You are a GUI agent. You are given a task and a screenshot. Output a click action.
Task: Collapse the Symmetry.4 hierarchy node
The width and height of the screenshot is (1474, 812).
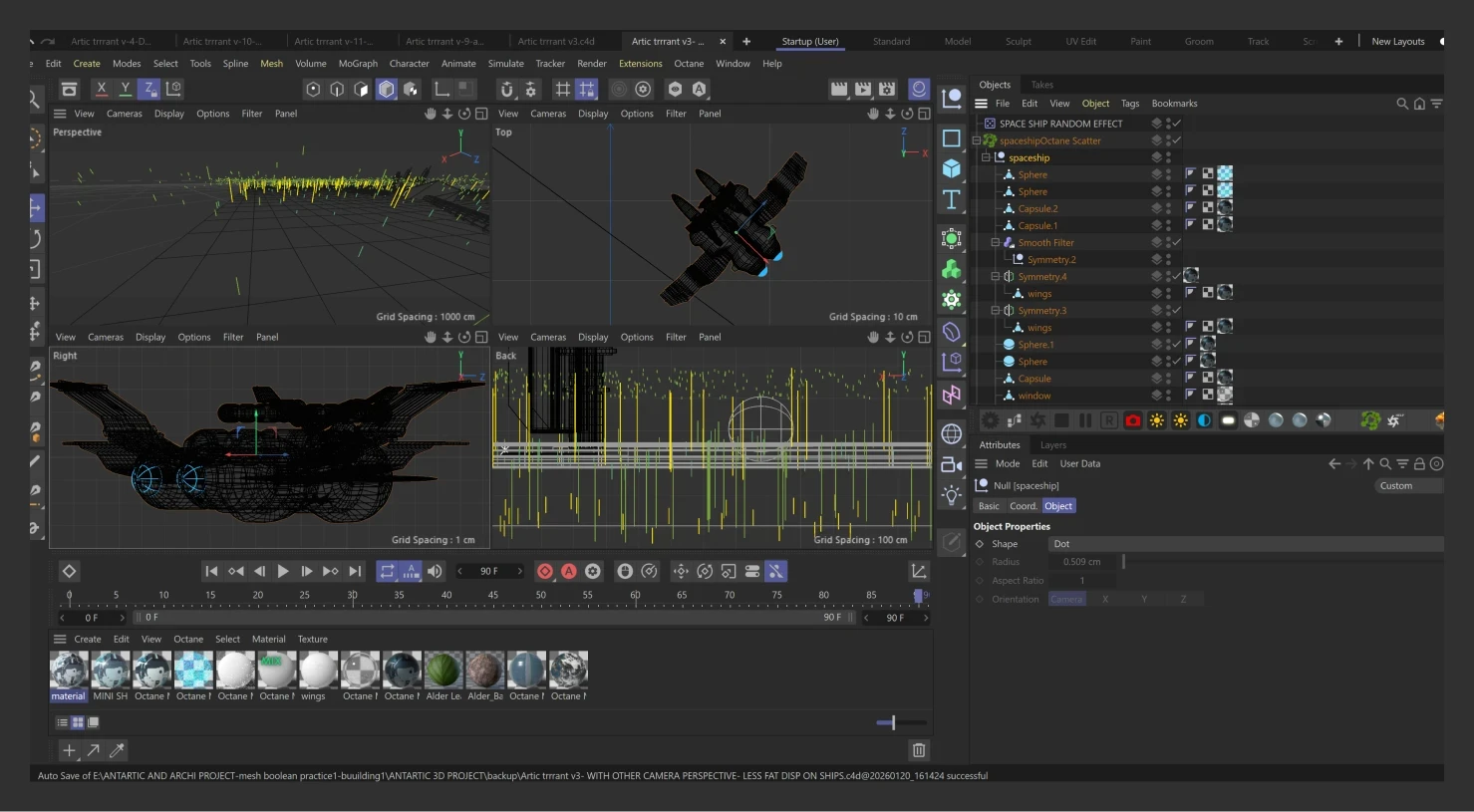pyautogui.click(x=995, y=276)
